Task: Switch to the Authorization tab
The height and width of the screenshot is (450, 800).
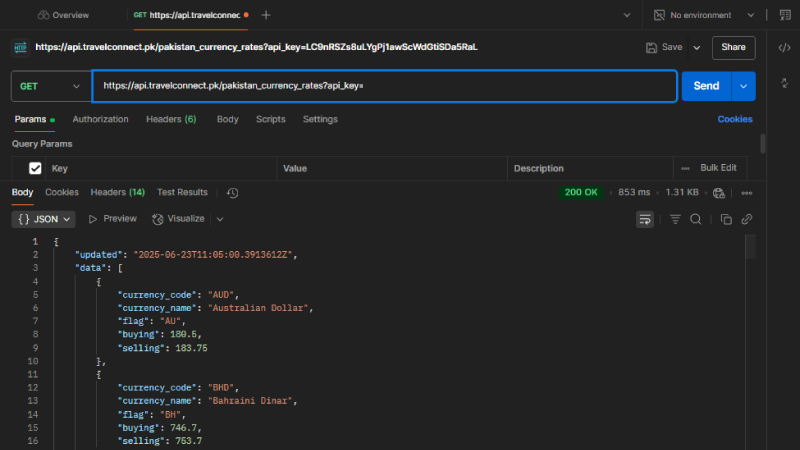Action: point(101,119)
